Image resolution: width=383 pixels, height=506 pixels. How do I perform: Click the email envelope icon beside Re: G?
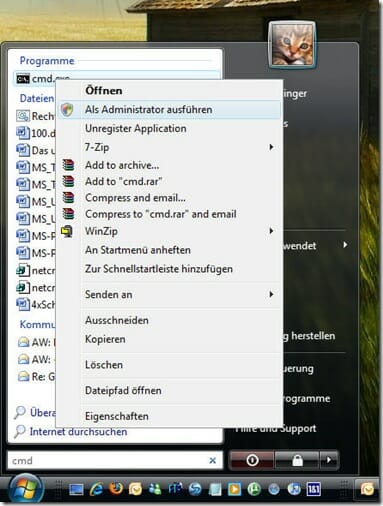click(x=23, y=377)
